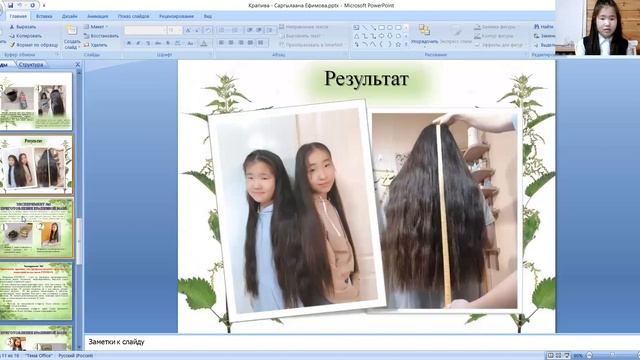Switch to normal view icon in status bar
The width and height of the screenshot is (640, 360).
click(x=550, y=356)
